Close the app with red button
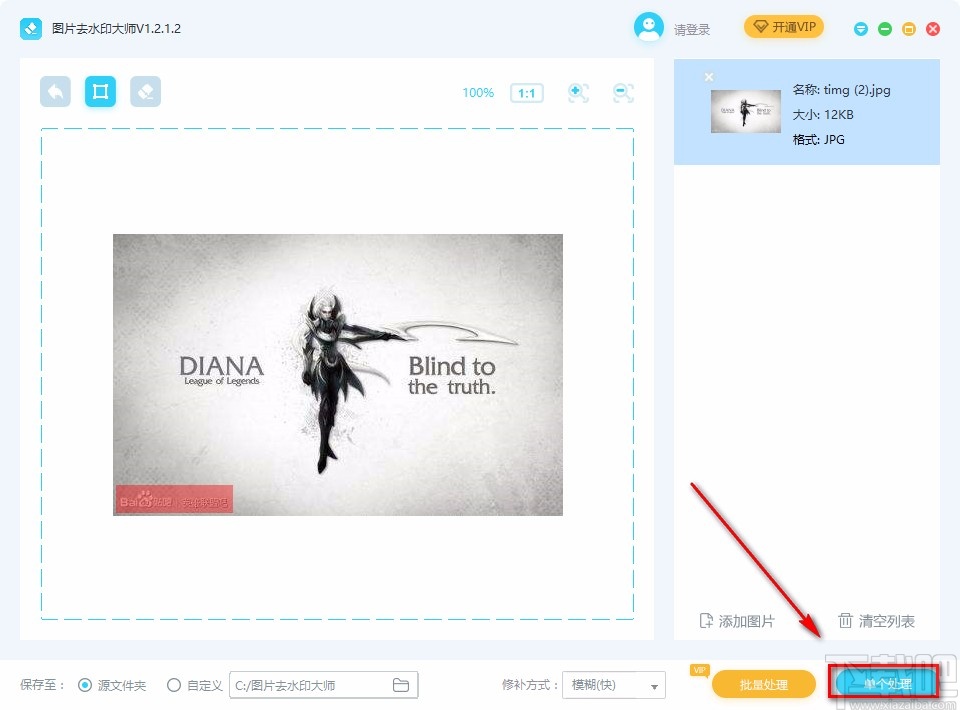The width and height of the screenshot is (960, 710). coord(932,29)
